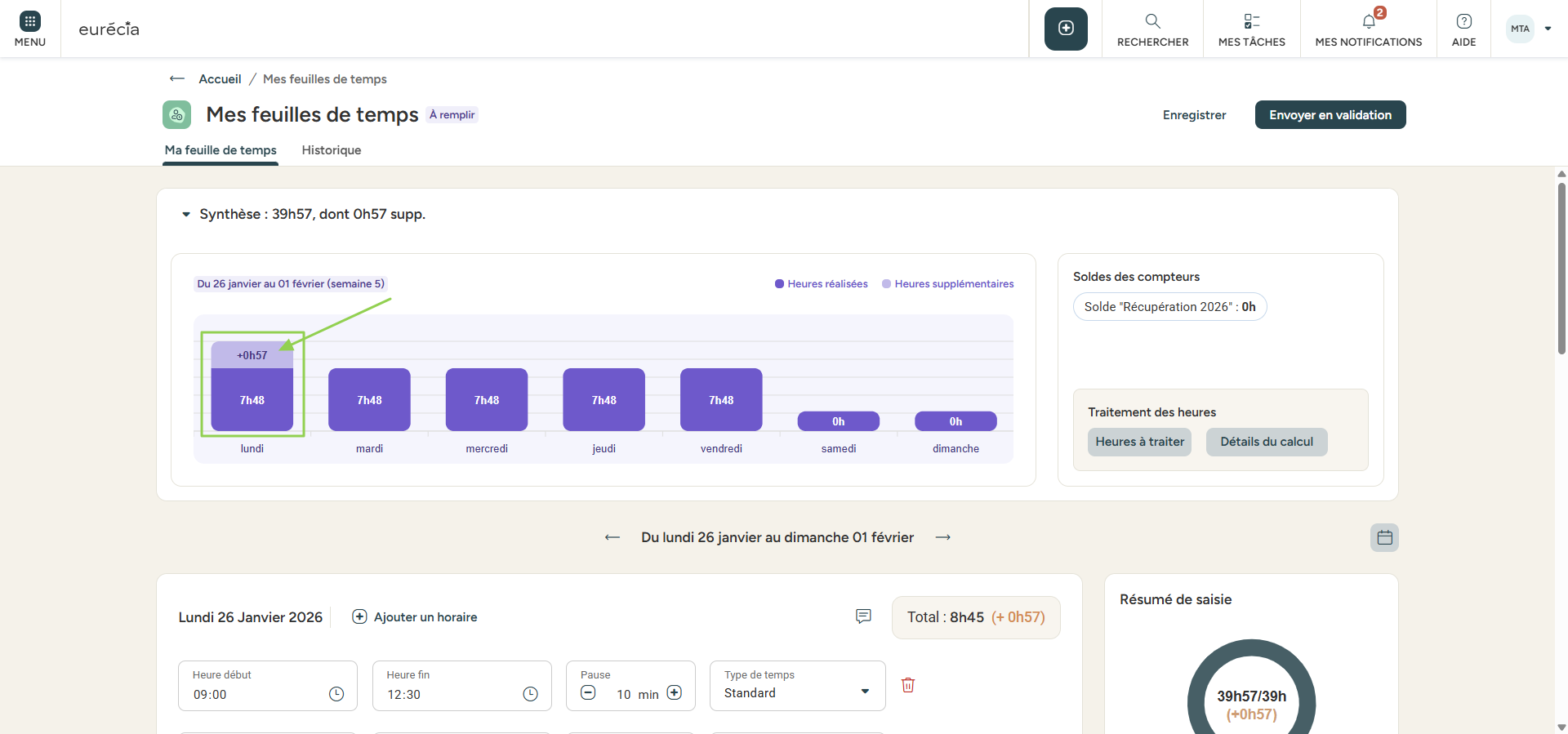Click the dark plus quick-create icon
The width and height of the screenshot is (1568, 734).
1066,29
